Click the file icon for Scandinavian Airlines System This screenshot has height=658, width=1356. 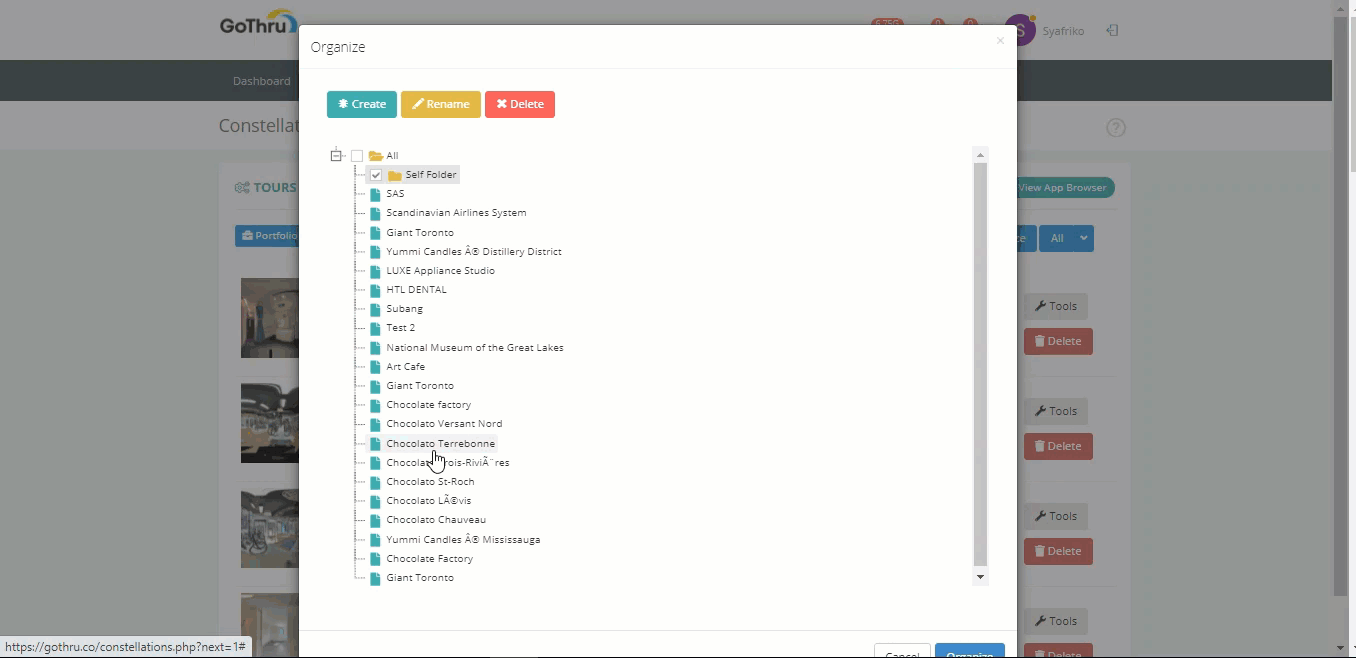tap(375, 213)
